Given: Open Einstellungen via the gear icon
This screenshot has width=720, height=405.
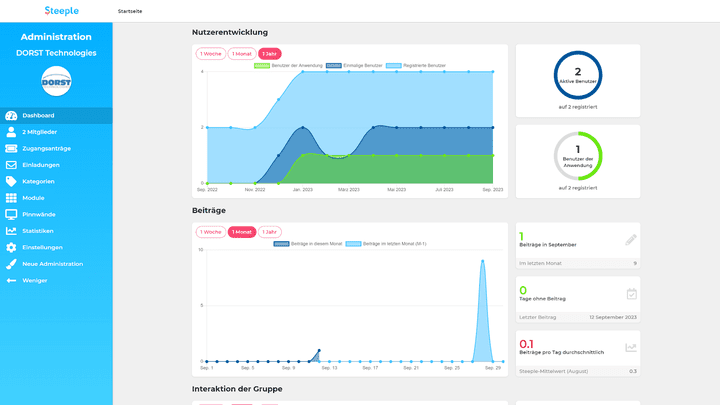Looking at the screenshot, I should click(12, 247).
